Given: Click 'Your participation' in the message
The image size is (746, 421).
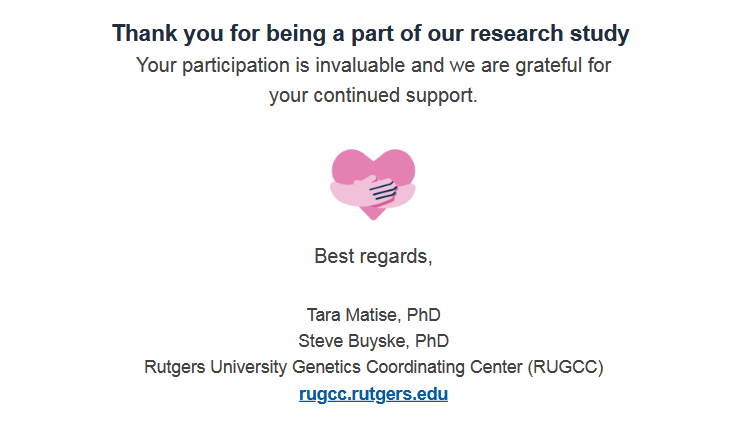Looking at the screenshot, I should point(204,66).
